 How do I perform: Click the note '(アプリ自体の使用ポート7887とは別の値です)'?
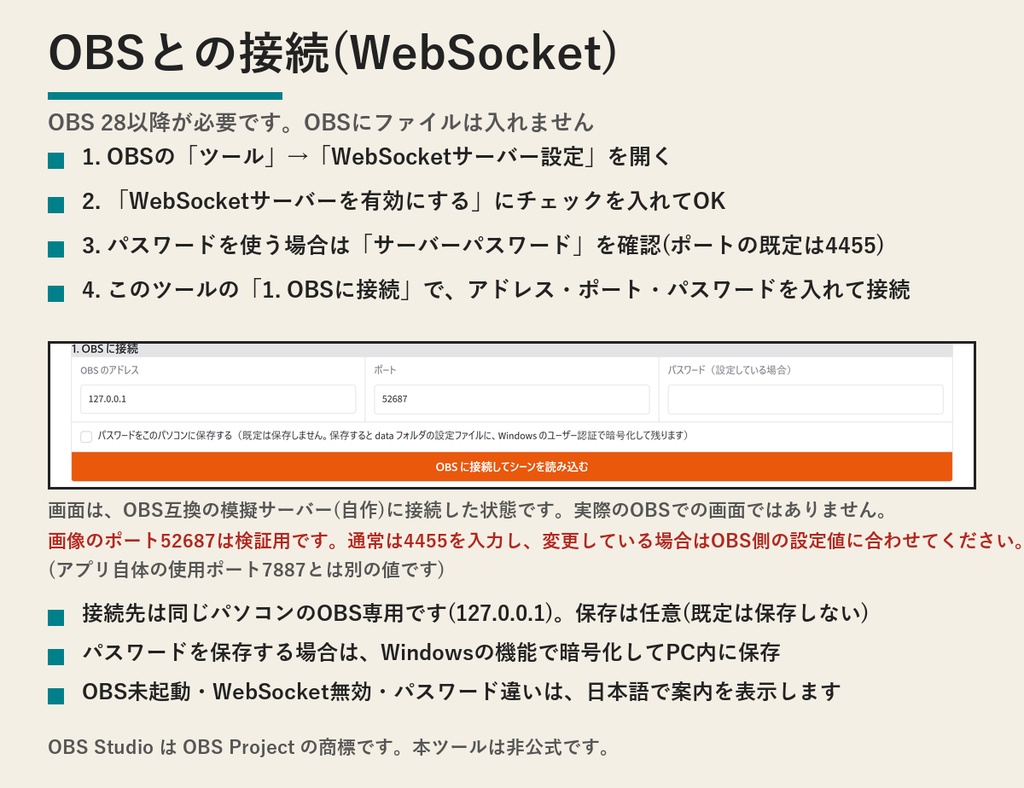246,570
